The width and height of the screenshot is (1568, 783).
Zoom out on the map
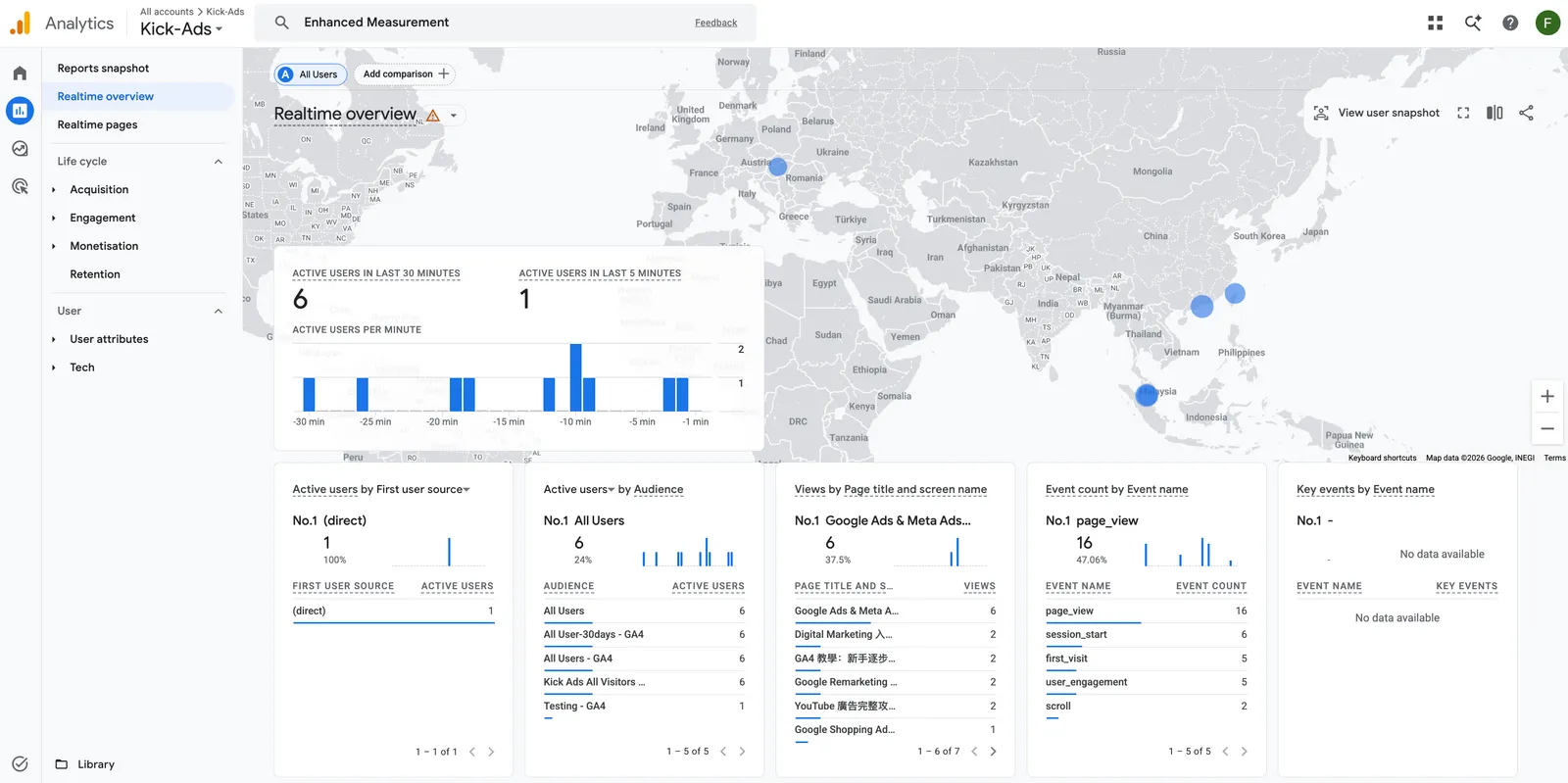tap(1547, 428)
